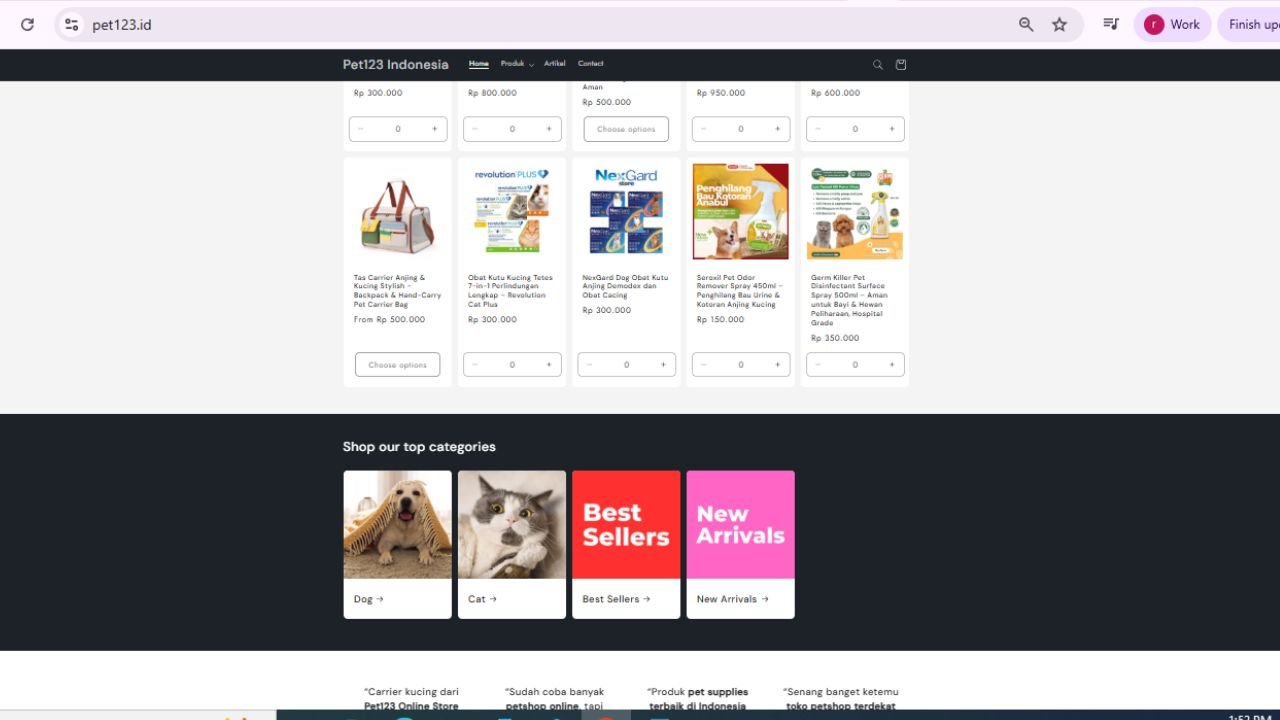The height and width of the screenshot is (720, 1280).
Task: Increase quantity of Revolution Cat Plus
Action: pyautogui.click(x=549, y=365)
